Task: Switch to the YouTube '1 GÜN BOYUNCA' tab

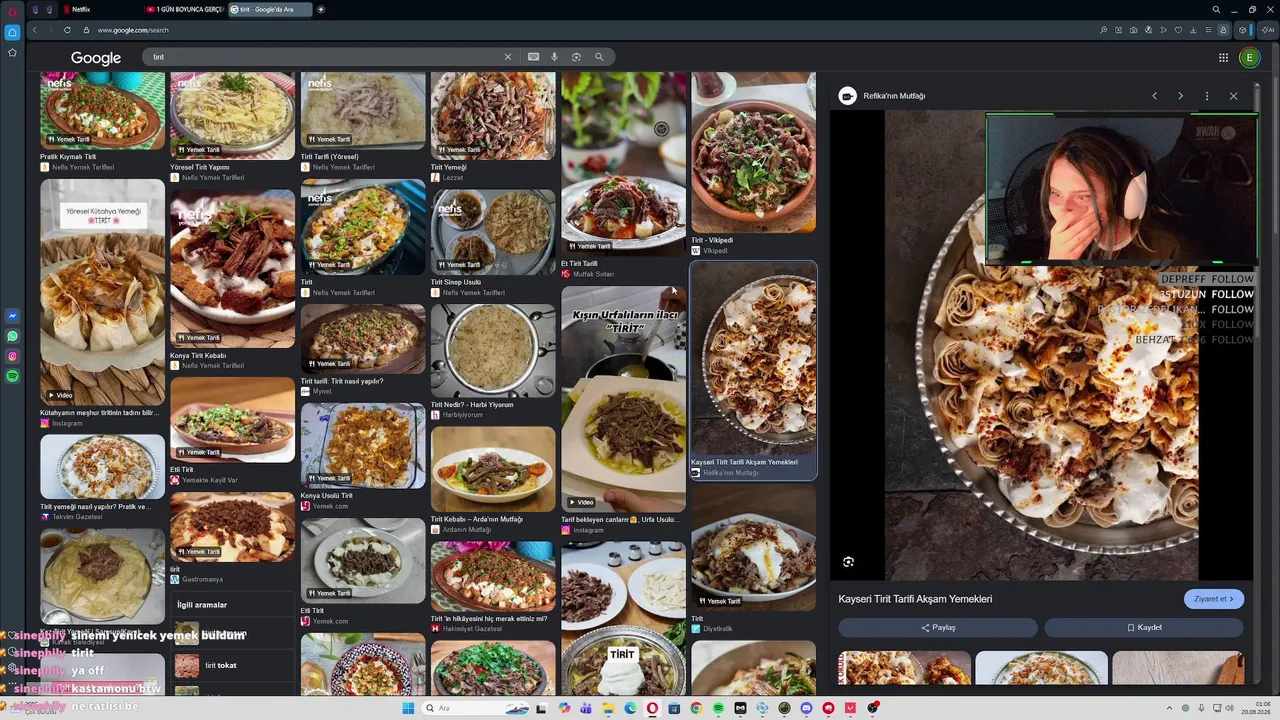Action: [x=184, y=9]
